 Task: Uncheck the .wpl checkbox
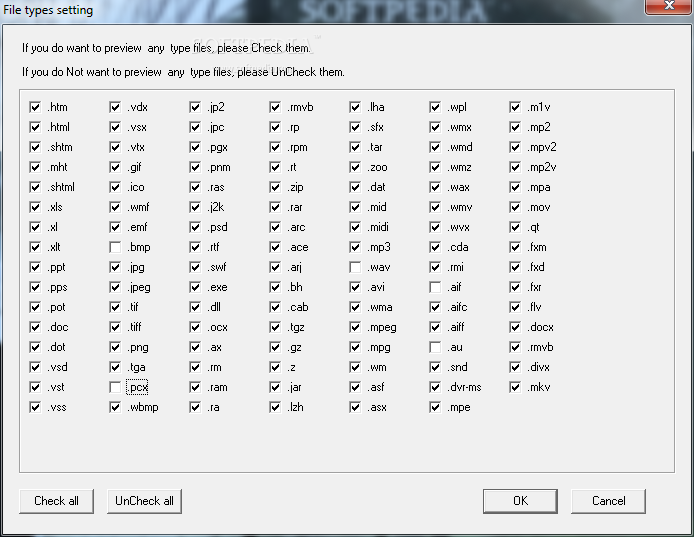(435, 107)
